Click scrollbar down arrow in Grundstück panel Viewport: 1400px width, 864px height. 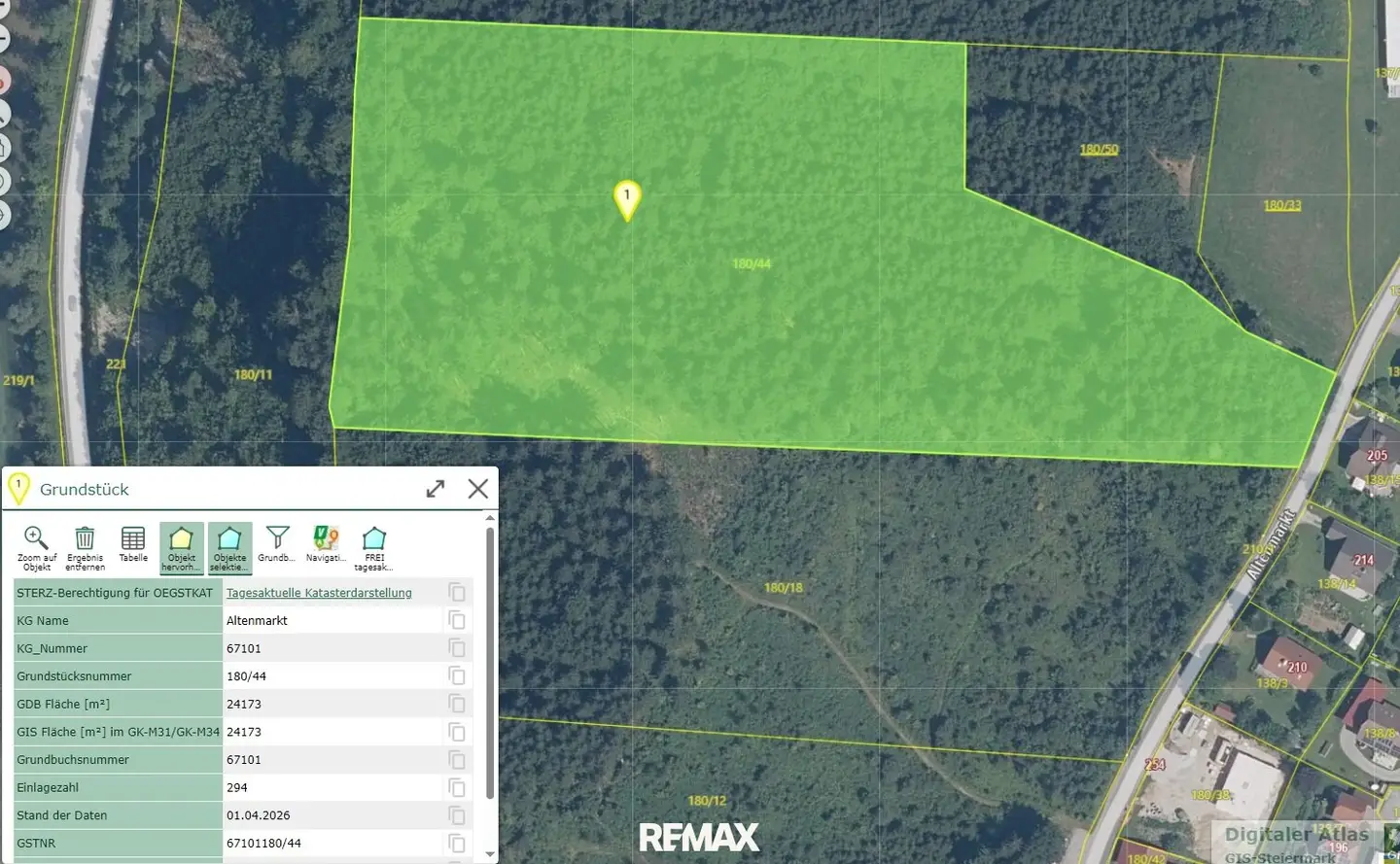(489, 854)
